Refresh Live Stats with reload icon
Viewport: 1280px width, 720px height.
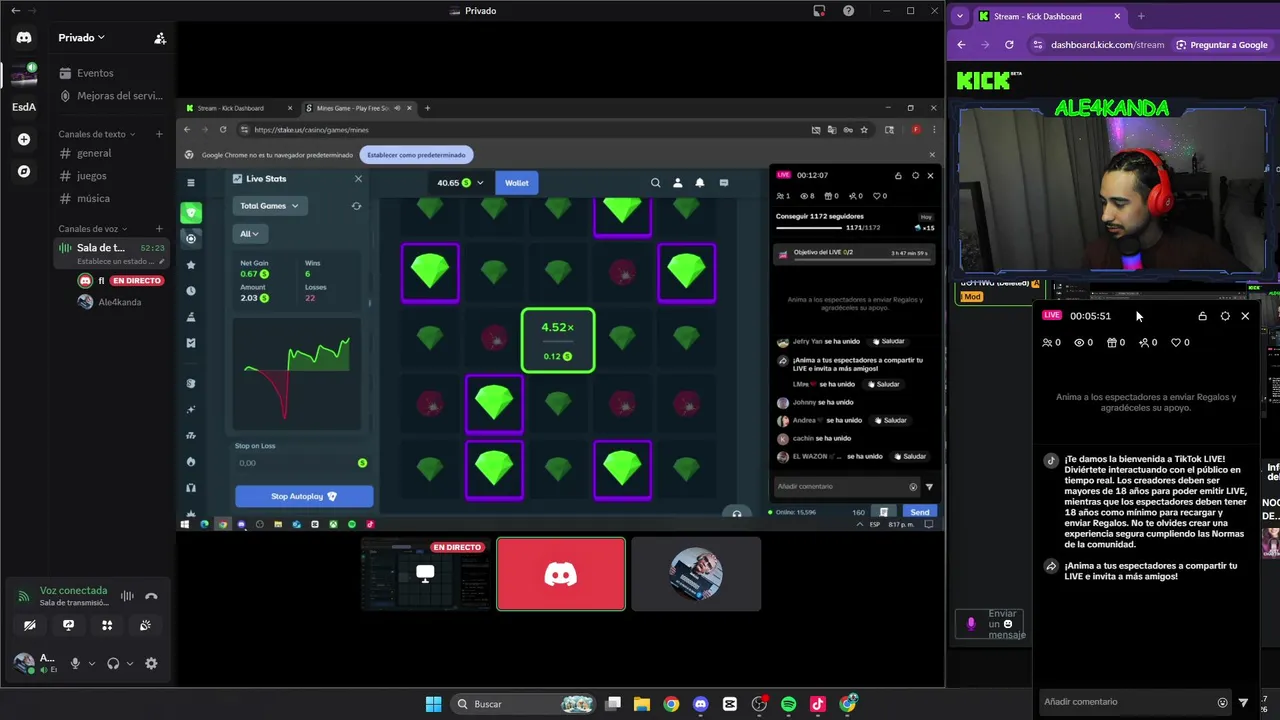click(356, 206)
